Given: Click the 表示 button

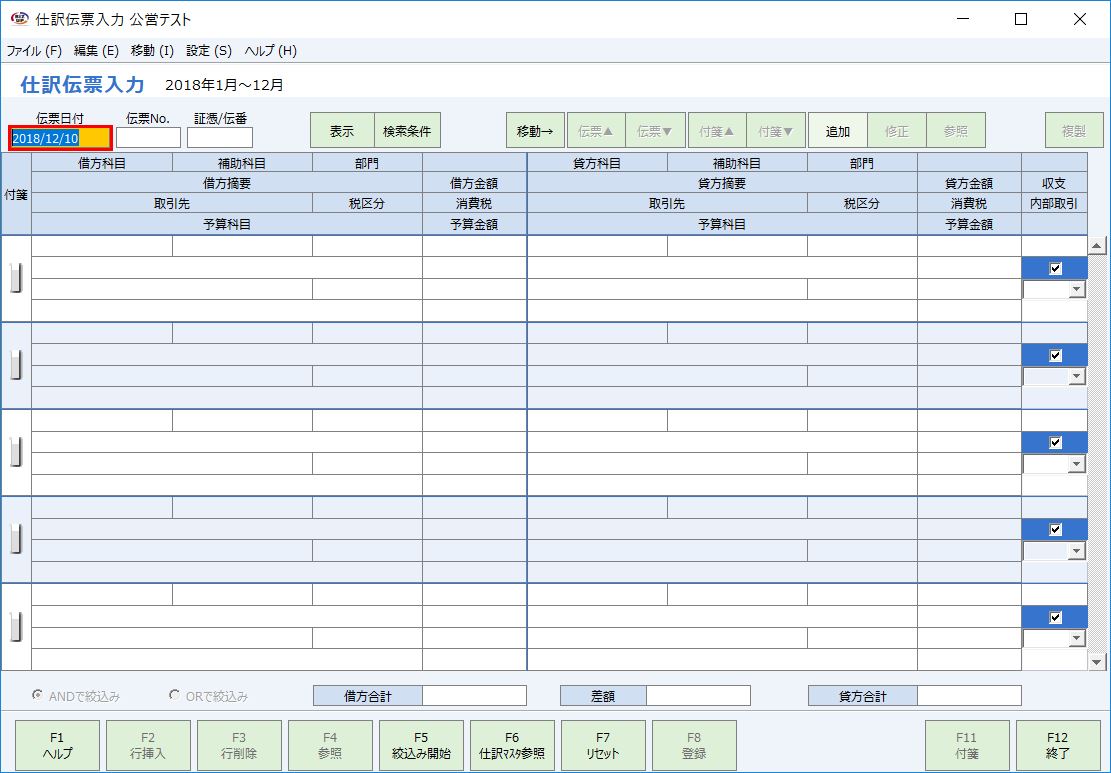Looking at the screenshot, I should point(340,129).
